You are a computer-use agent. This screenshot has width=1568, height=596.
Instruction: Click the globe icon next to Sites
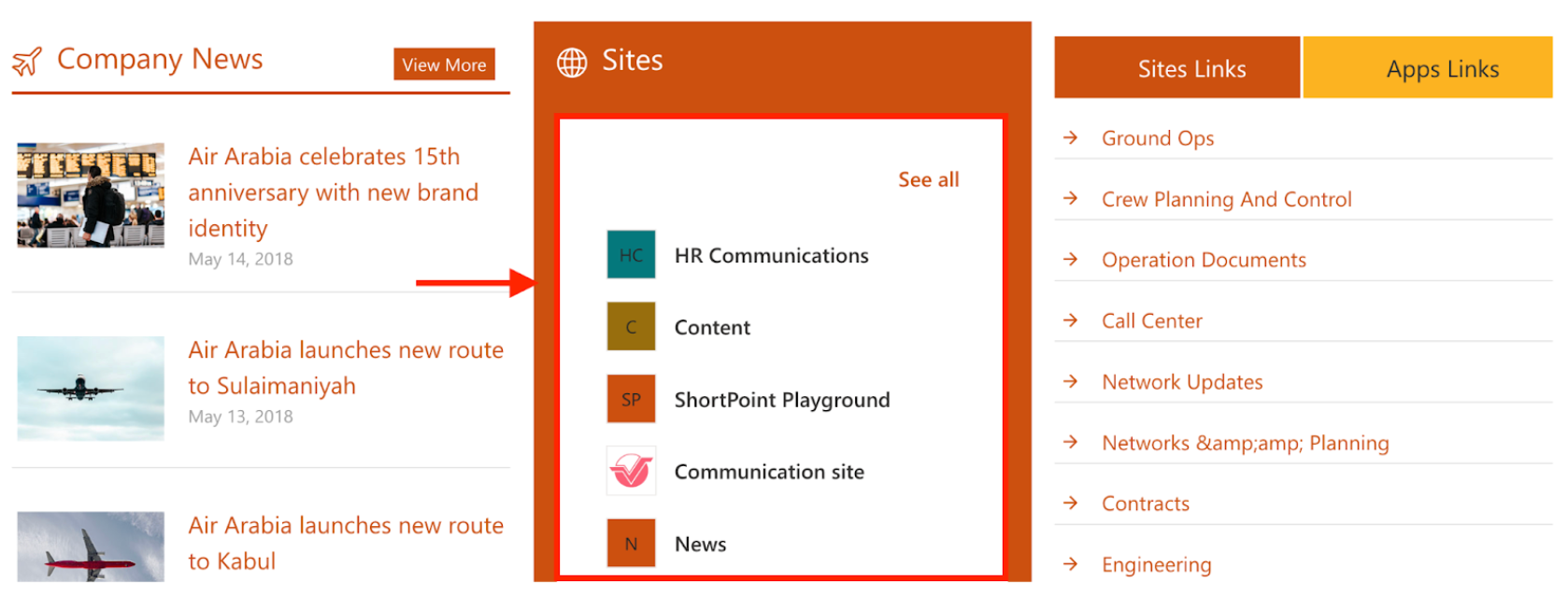pyautogui.click(x=572, y=63)
